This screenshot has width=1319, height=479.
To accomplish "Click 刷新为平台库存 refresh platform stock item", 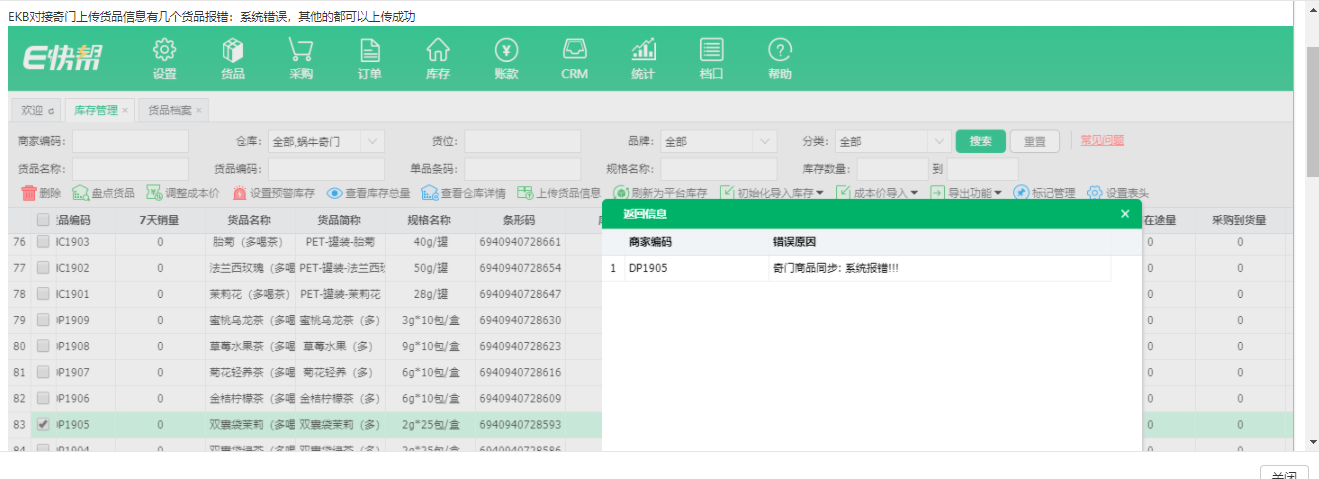I will [660, 193].
